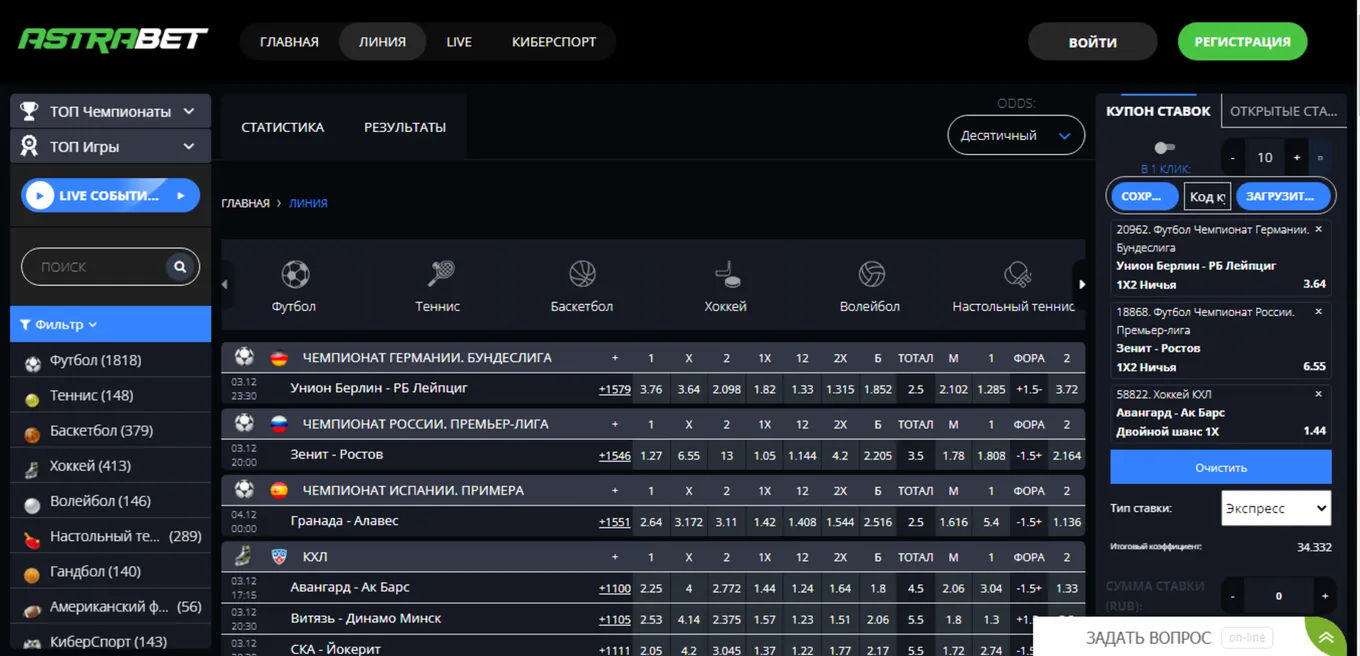Viewport: 1360px width, 656px height.
Task: Decrease one-click amount with minus
Action: [1233, 158]
